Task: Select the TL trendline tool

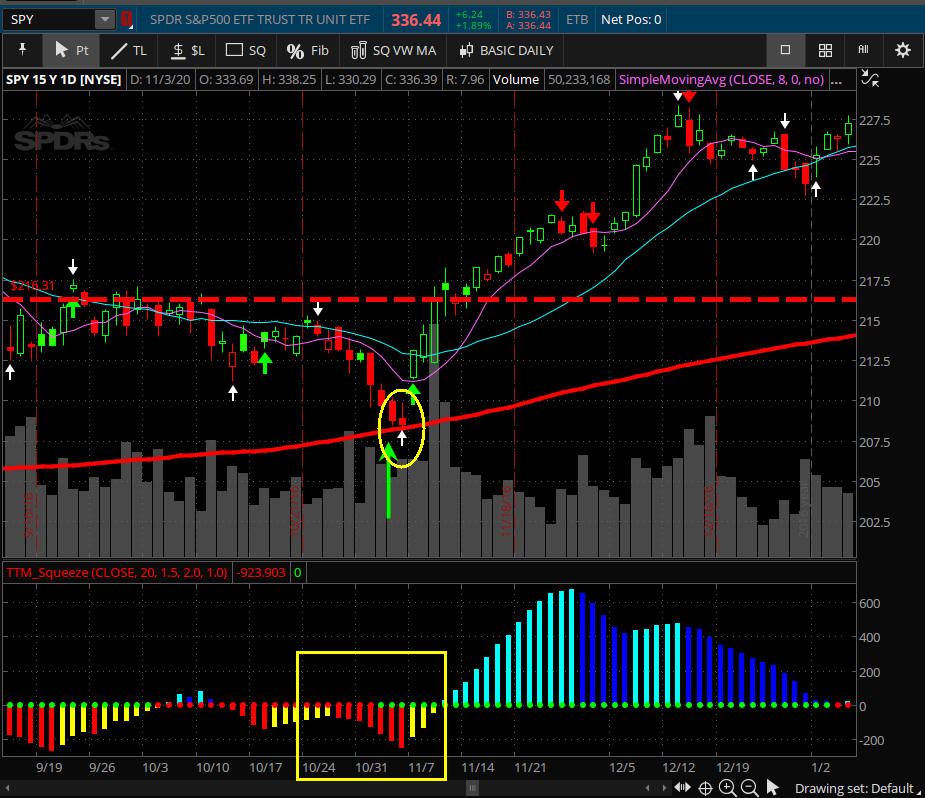Action: (x=129, y=50)
